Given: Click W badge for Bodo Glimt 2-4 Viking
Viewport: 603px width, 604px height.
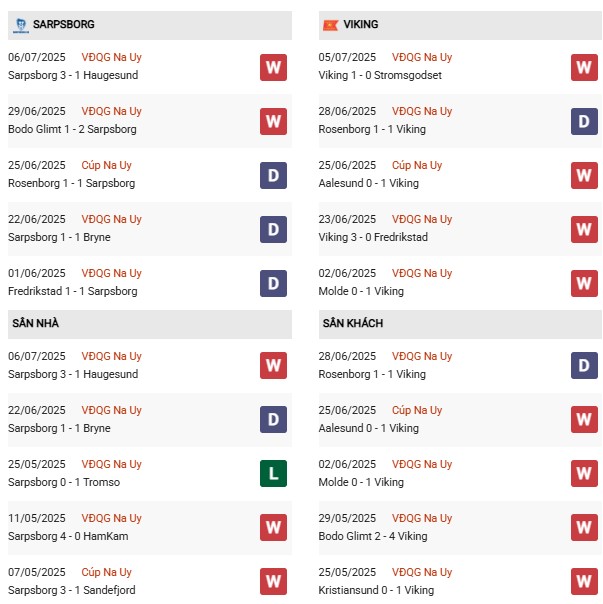Looking at the screenshot, I should click(x=584, y=528).
